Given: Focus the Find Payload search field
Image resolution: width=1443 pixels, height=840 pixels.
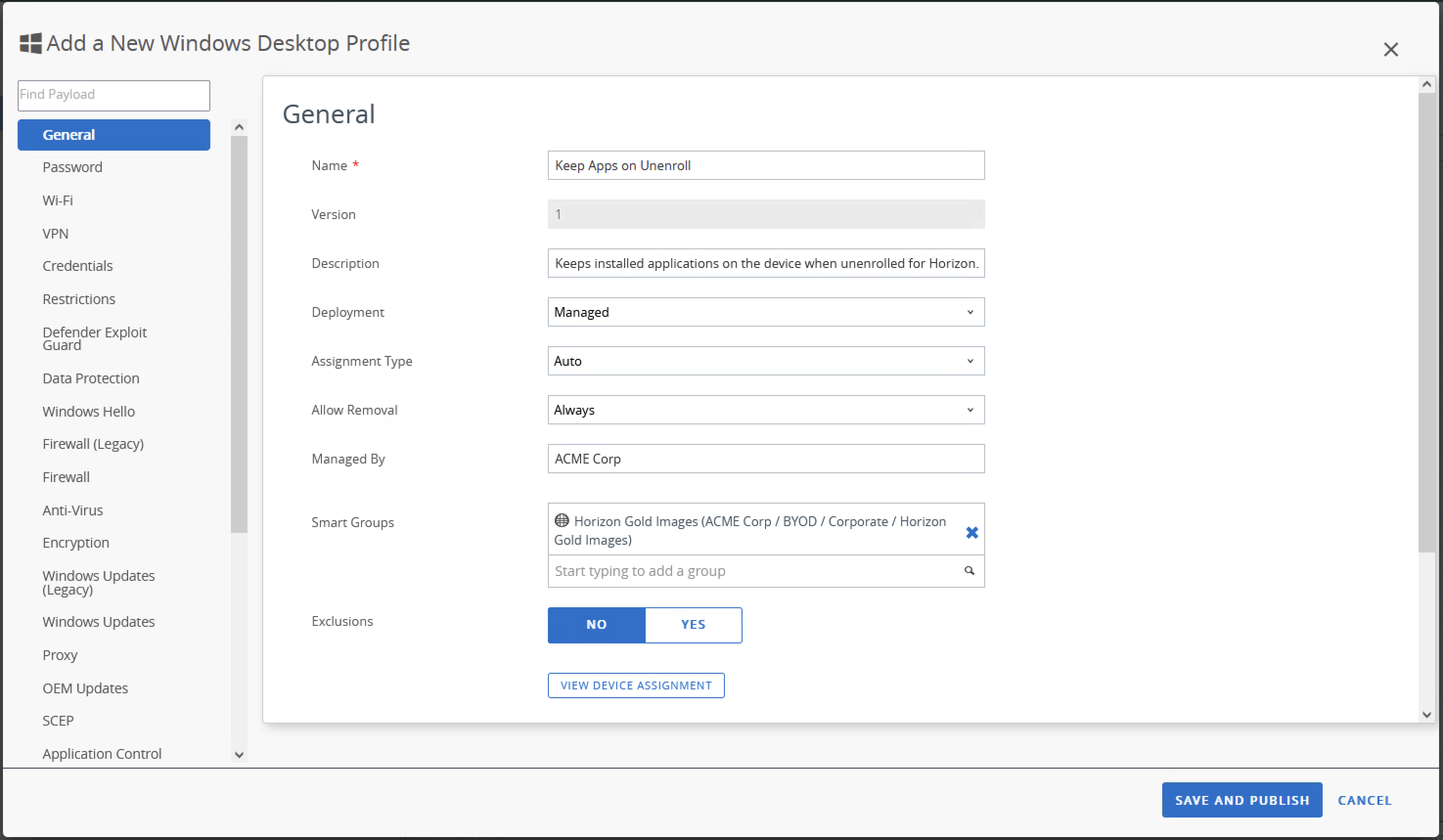Looking at the screenshot, I should (113, 95).
